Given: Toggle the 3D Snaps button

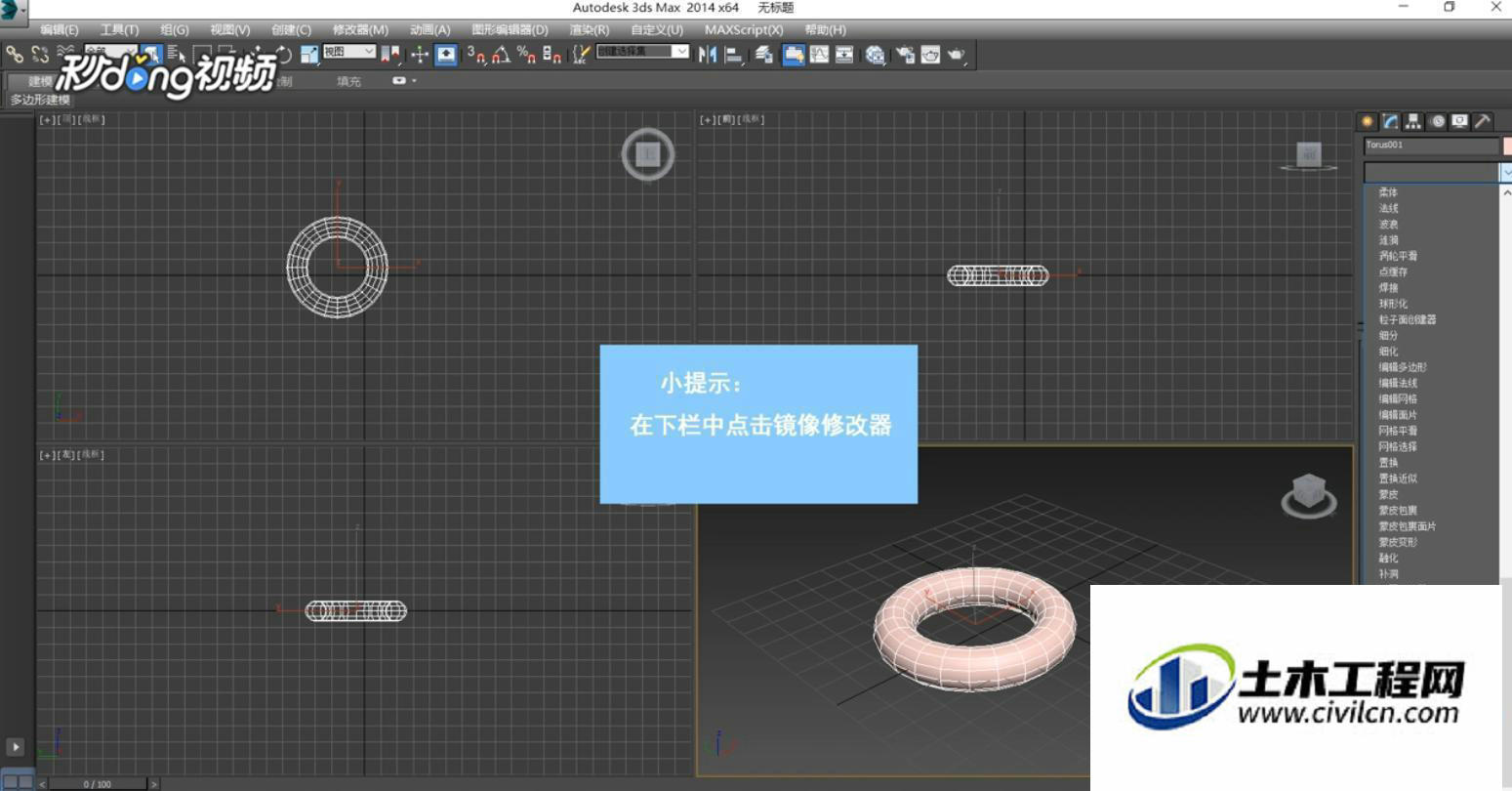Looking at the screenshot, I should [x=475, y=55].
